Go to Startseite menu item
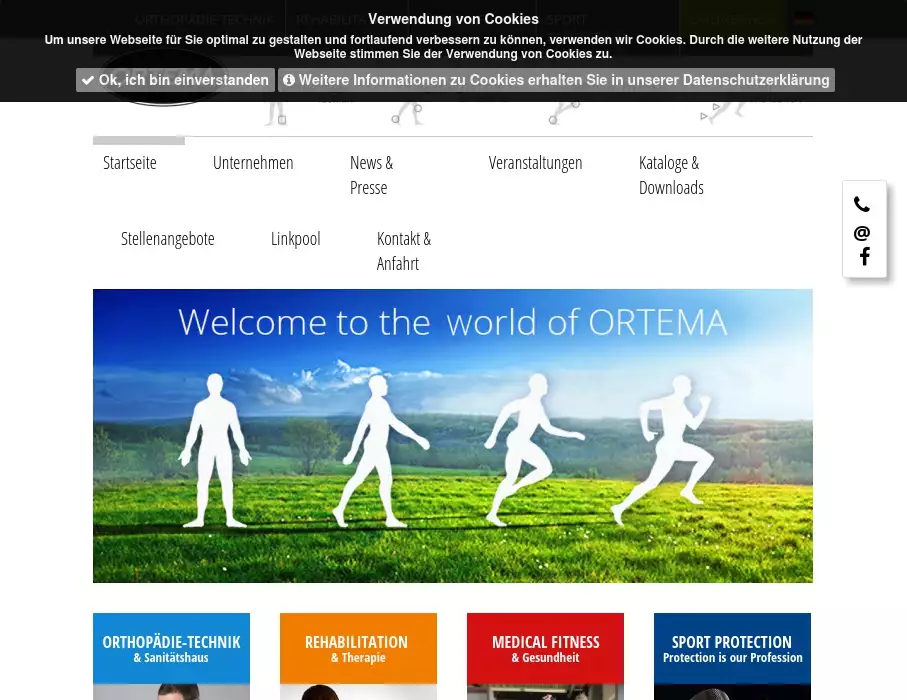Viewport: 907px width, 700px height. click(130, 163)
